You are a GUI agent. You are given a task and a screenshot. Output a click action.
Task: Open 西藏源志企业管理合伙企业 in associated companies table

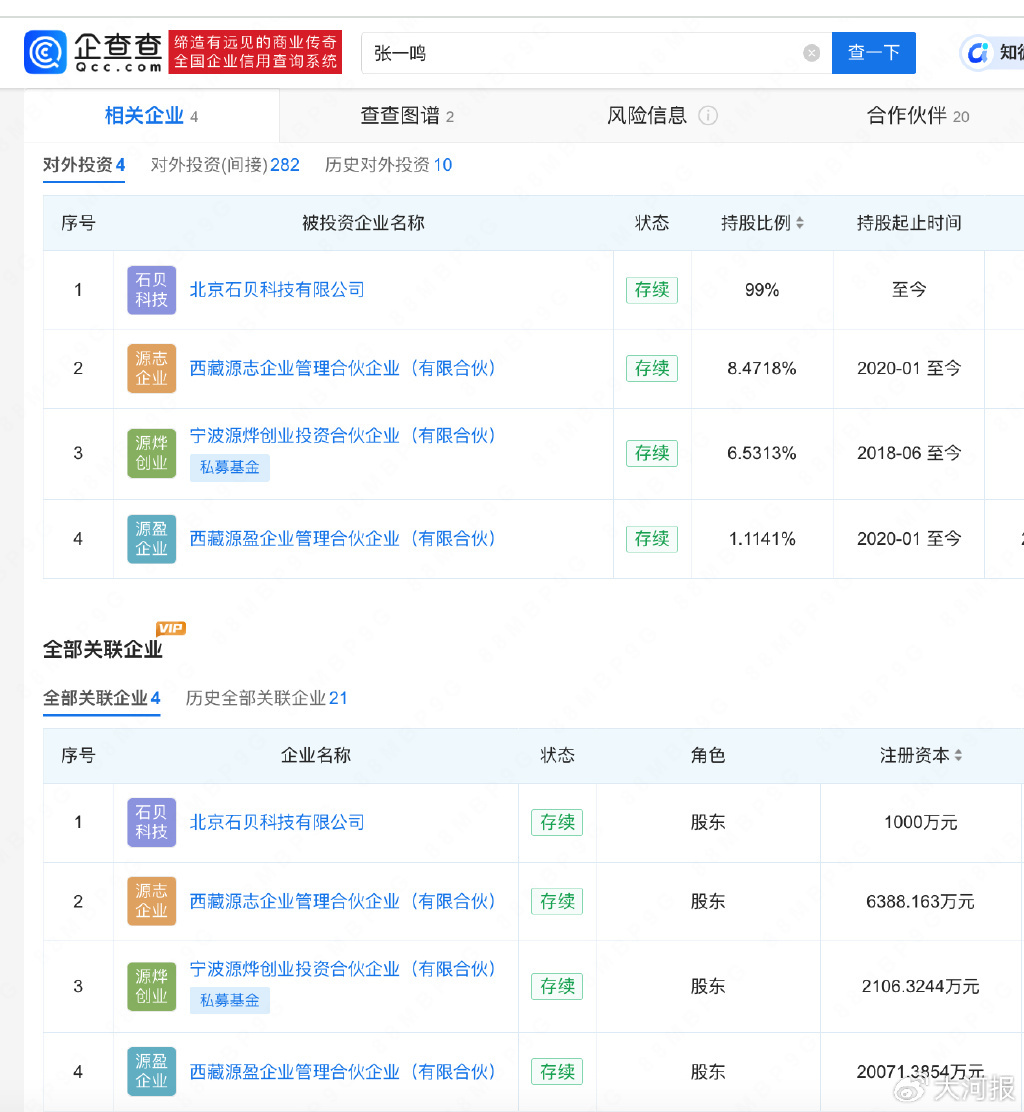coord(342,901)
